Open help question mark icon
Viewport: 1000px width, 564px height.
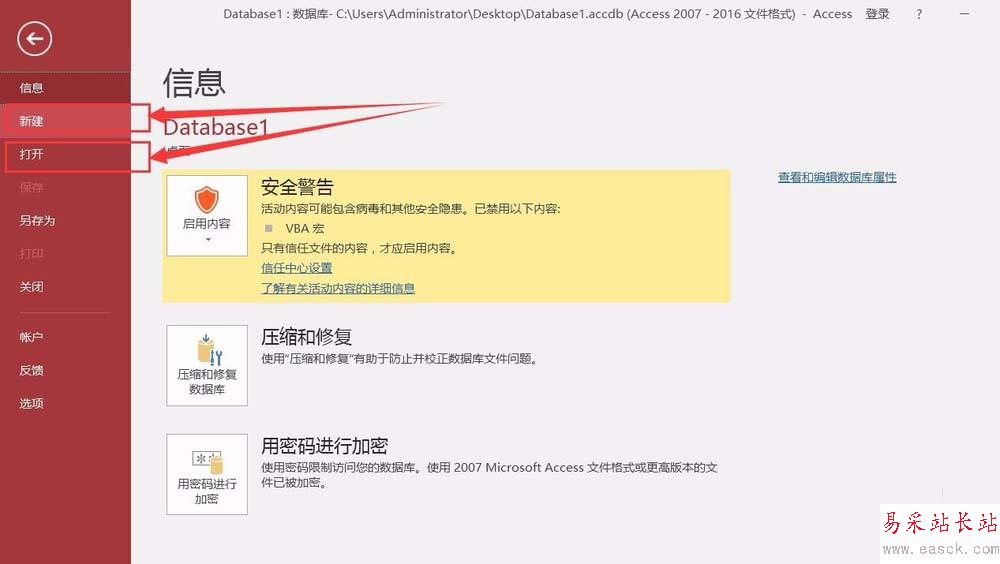919,14
